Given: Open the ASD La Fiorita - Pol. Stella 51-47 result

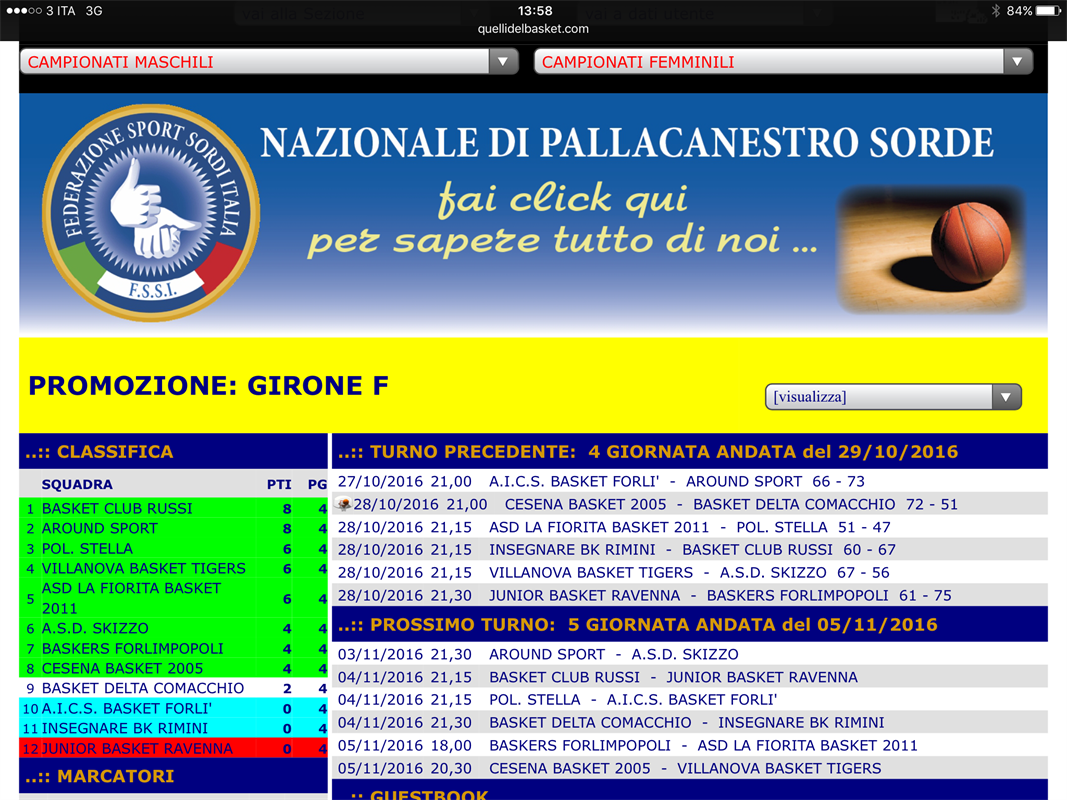Looking at the screenshot, I should coord(689,527).
